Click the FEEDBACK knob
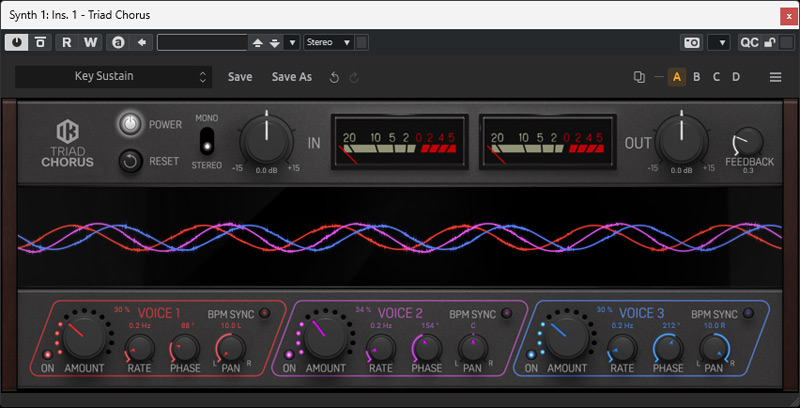 click(x=746, y=142)
